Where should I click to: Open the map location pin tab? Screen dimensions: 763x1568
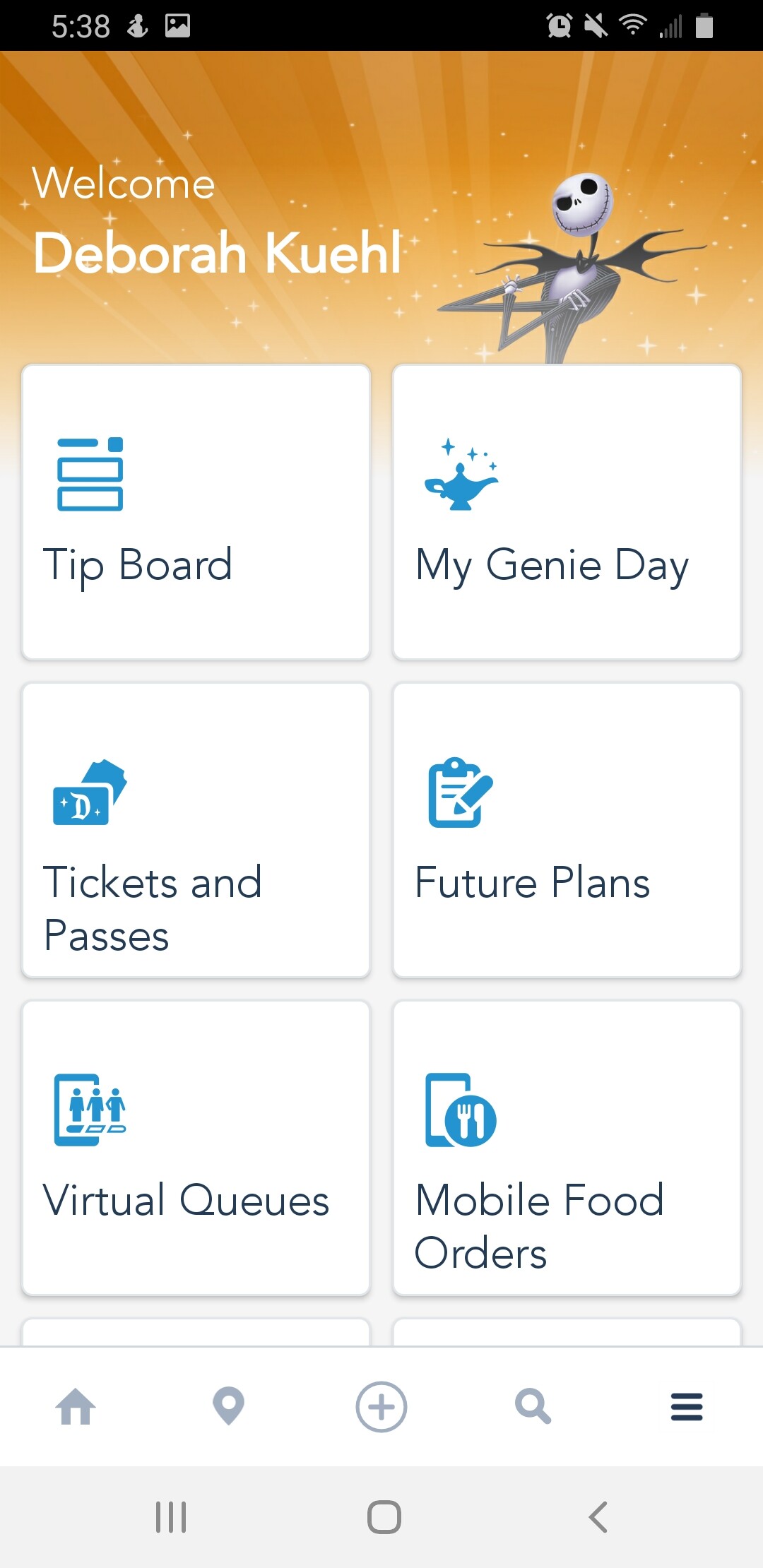228,1406
